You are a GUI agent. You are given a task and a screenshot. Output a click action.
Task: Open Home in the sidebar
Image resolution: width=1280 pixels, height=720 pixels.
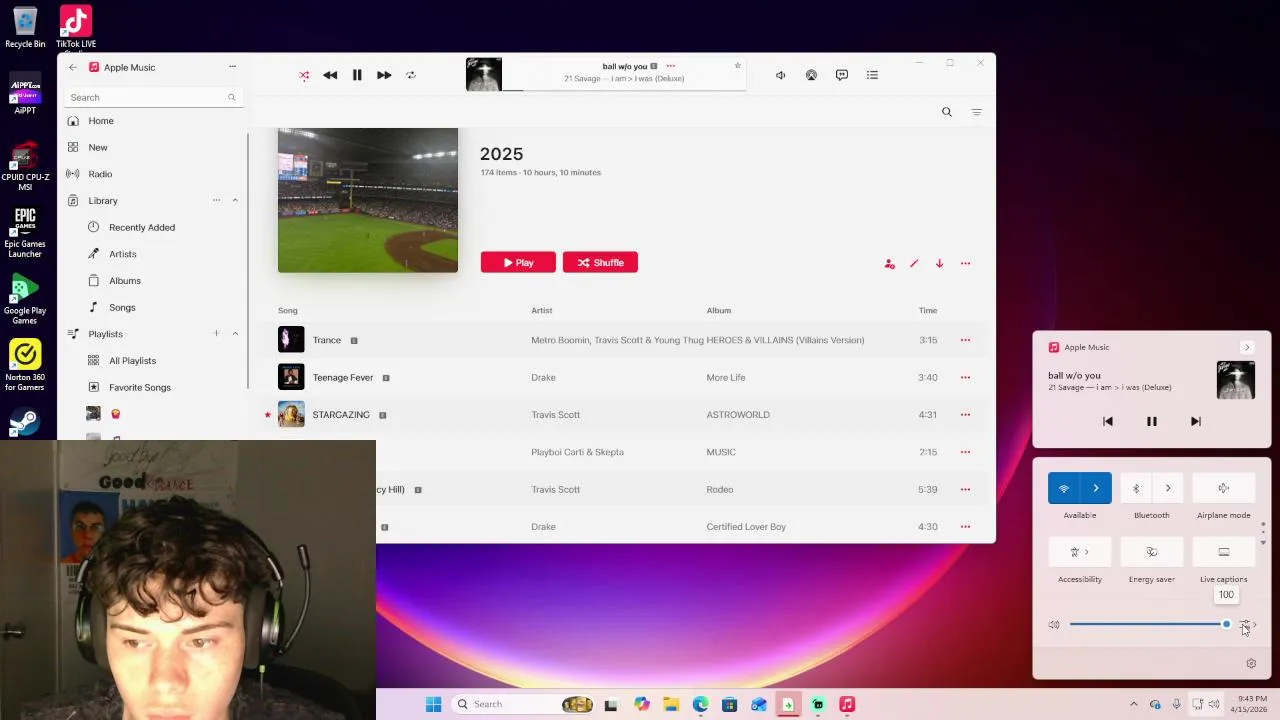pos(100,121)
